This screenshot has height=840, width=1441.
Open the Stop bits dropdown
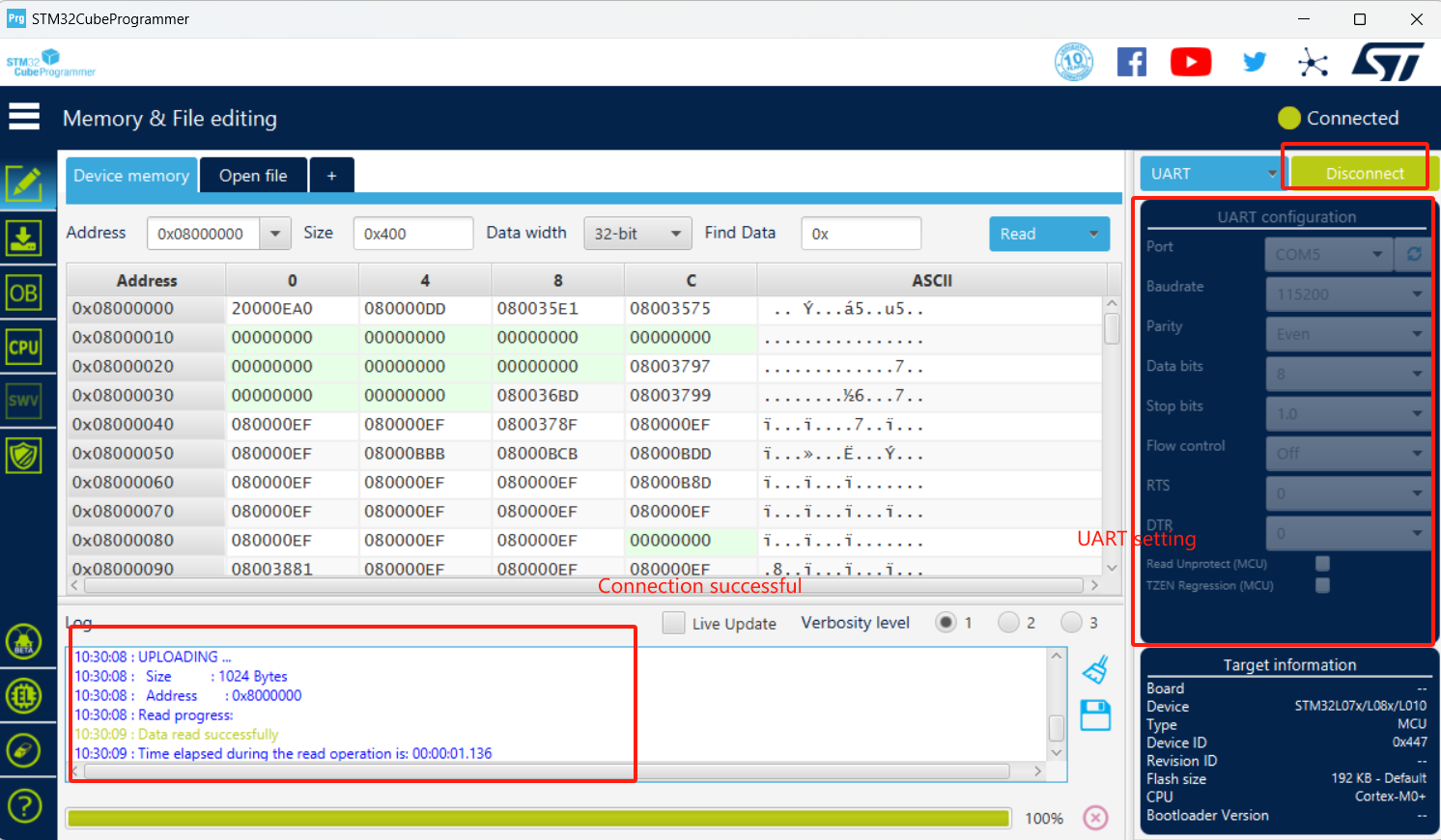[1348, 413]
